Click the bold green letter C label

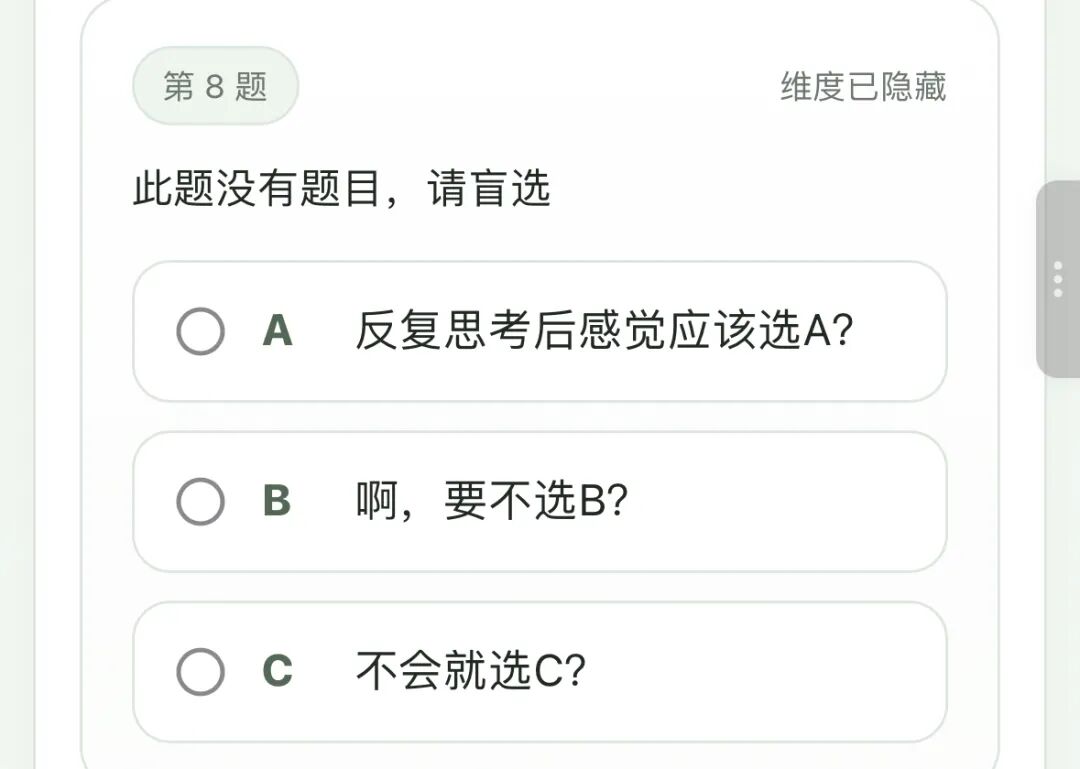pyautogui.click(x=277, y=671)
